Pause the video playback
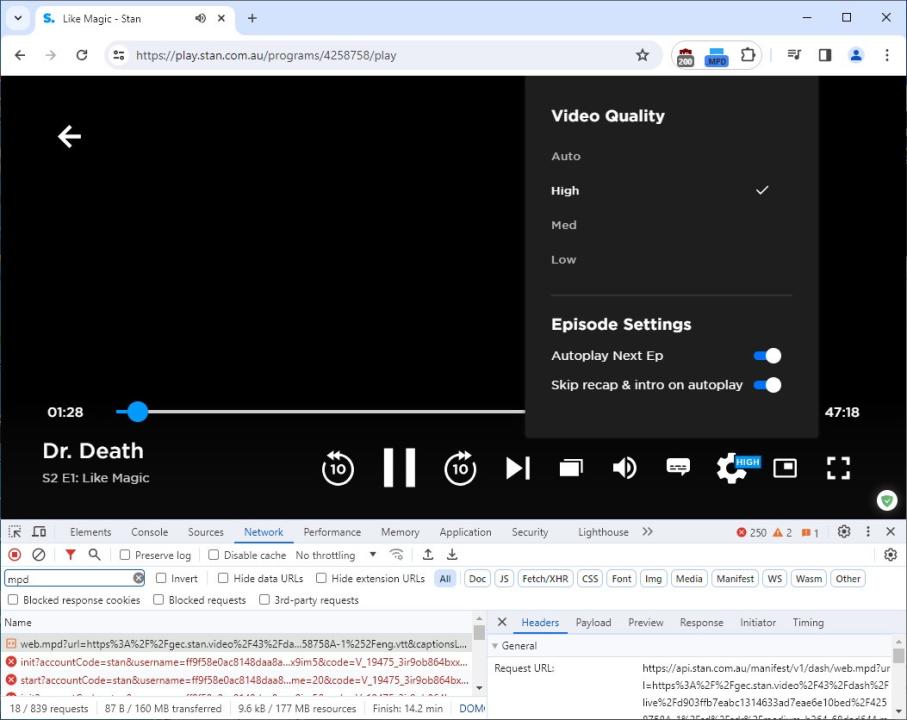Viewport: 907px width, 720px height. (399, 467)
